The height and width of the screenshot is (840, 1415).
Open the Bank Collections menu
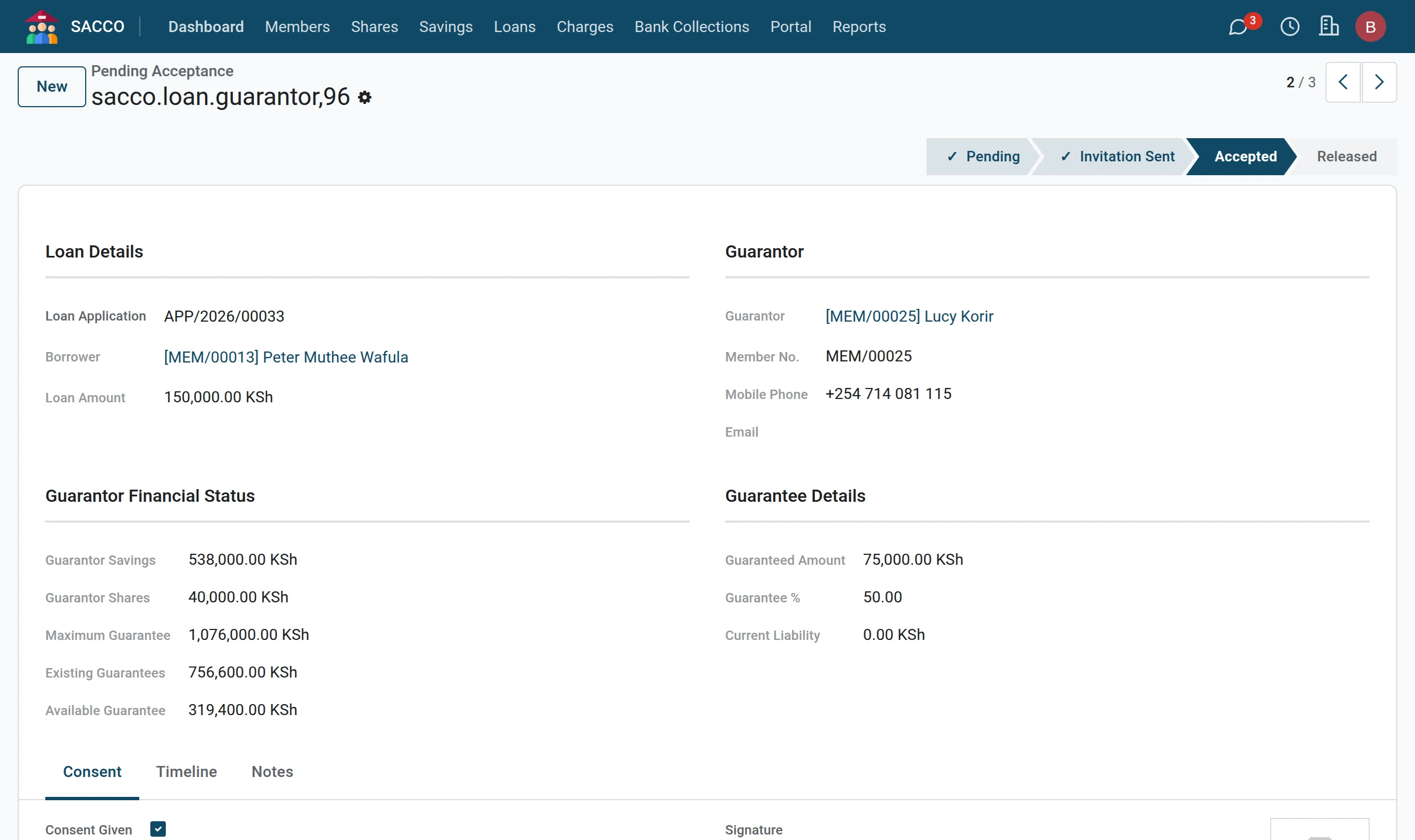point(691,27)
